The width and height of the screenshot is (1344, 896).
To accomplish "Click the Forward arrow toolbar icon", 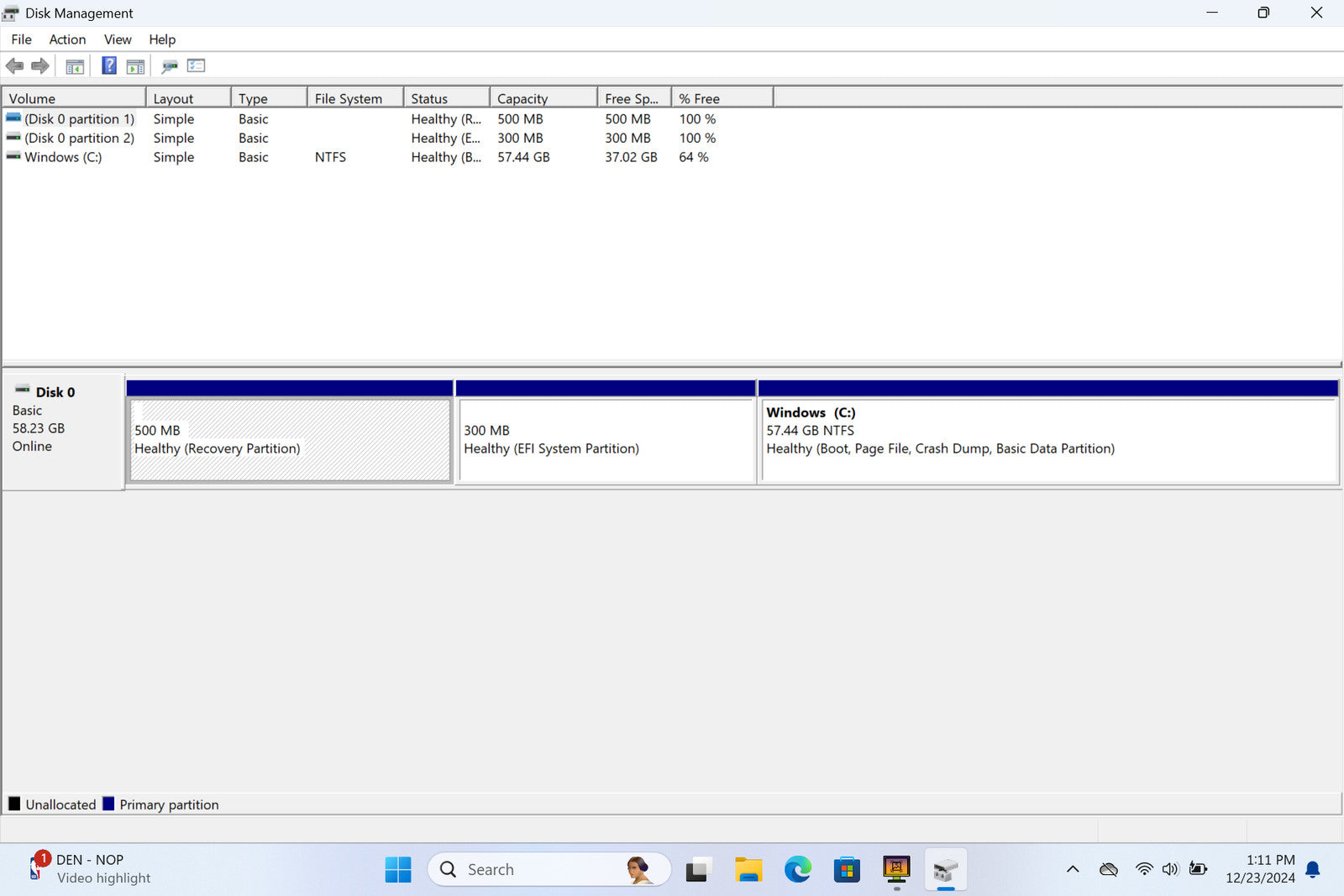I will coord(39,65).
